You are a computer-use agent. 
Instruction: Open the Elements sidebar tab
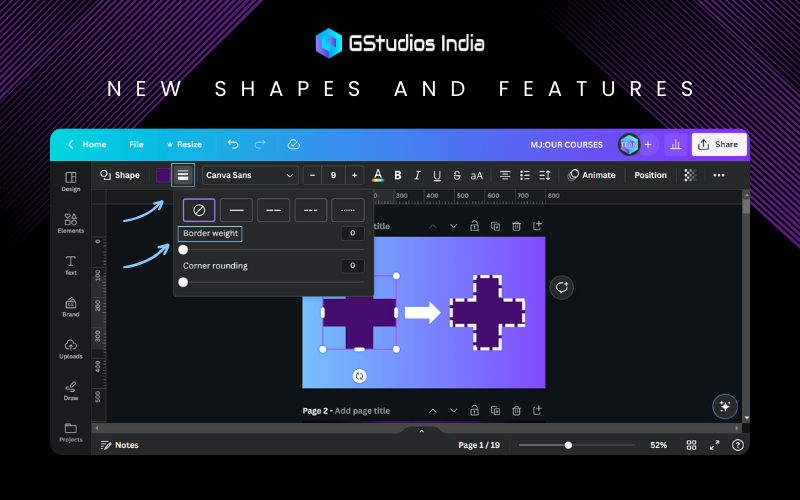pos(71,223)
